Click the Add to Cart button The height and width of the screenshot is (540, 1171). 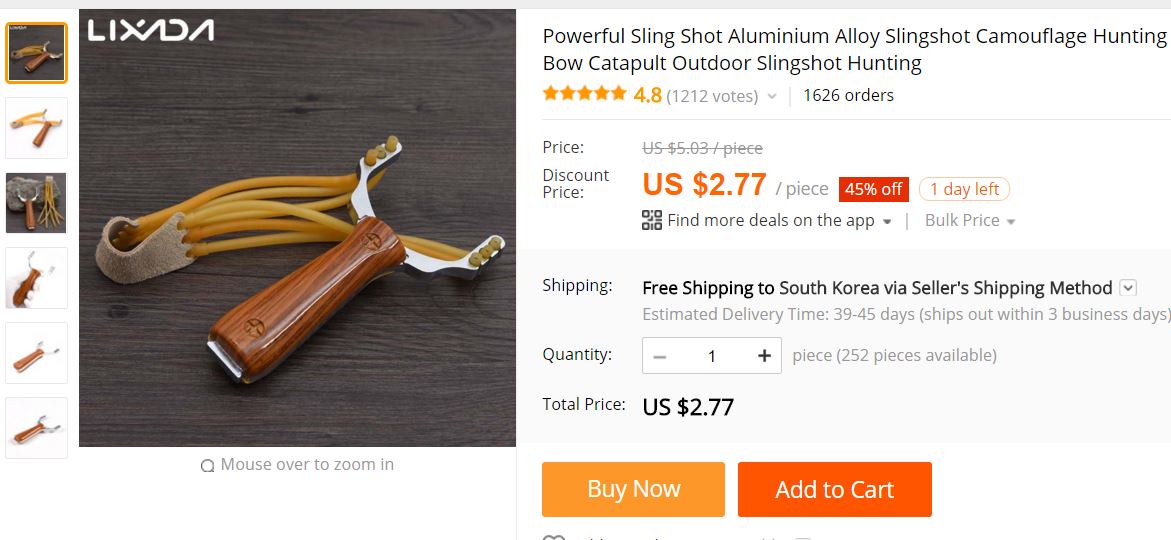[x=835, y=489]
